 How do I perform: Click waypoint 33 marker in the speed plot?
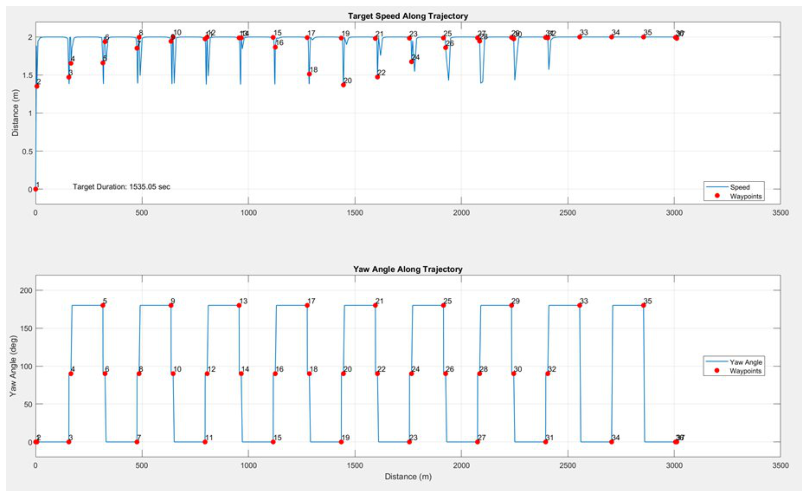[x=580, y=37]
